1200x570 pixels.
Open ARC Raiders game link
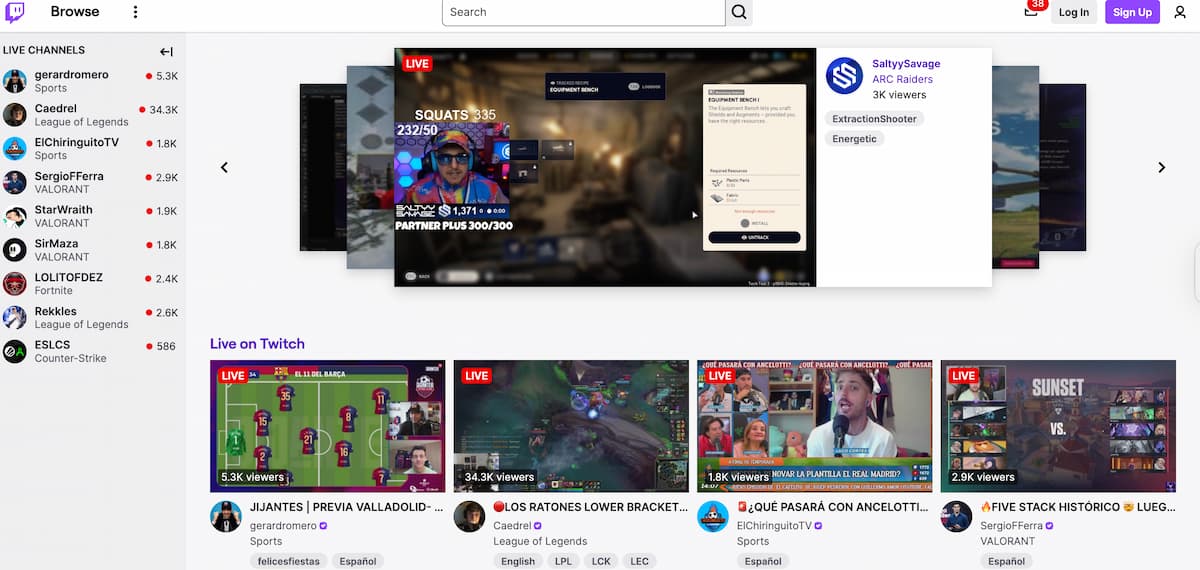click(902, 79)
